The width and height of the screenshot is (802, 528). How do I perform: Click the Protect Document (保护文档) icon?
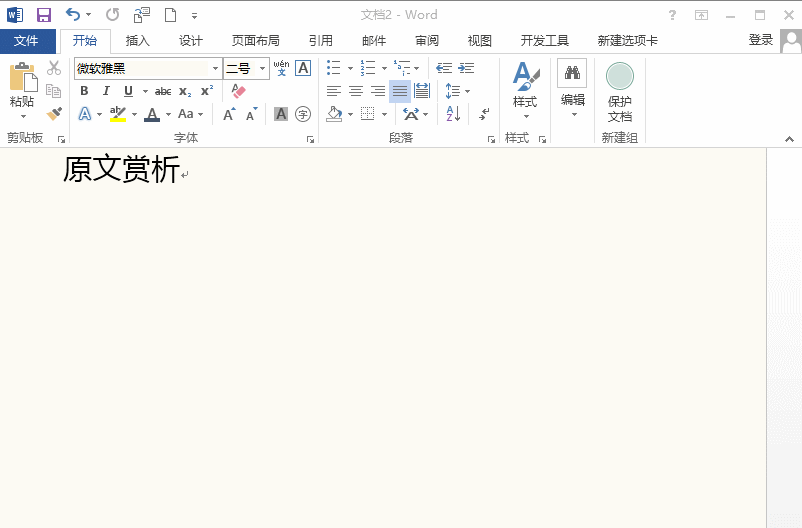click(x=619, y=91)
